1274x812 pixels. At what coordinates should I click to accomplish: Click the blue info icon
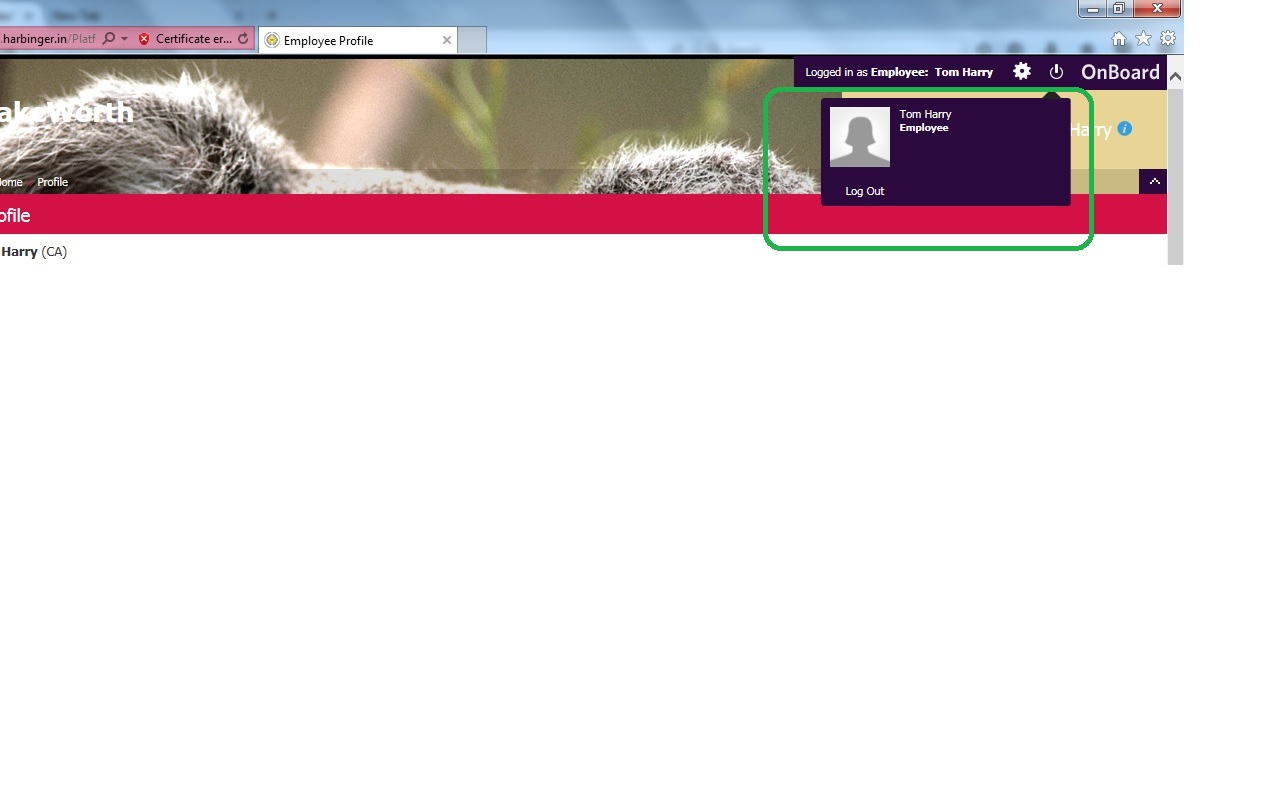[1125, 129]
